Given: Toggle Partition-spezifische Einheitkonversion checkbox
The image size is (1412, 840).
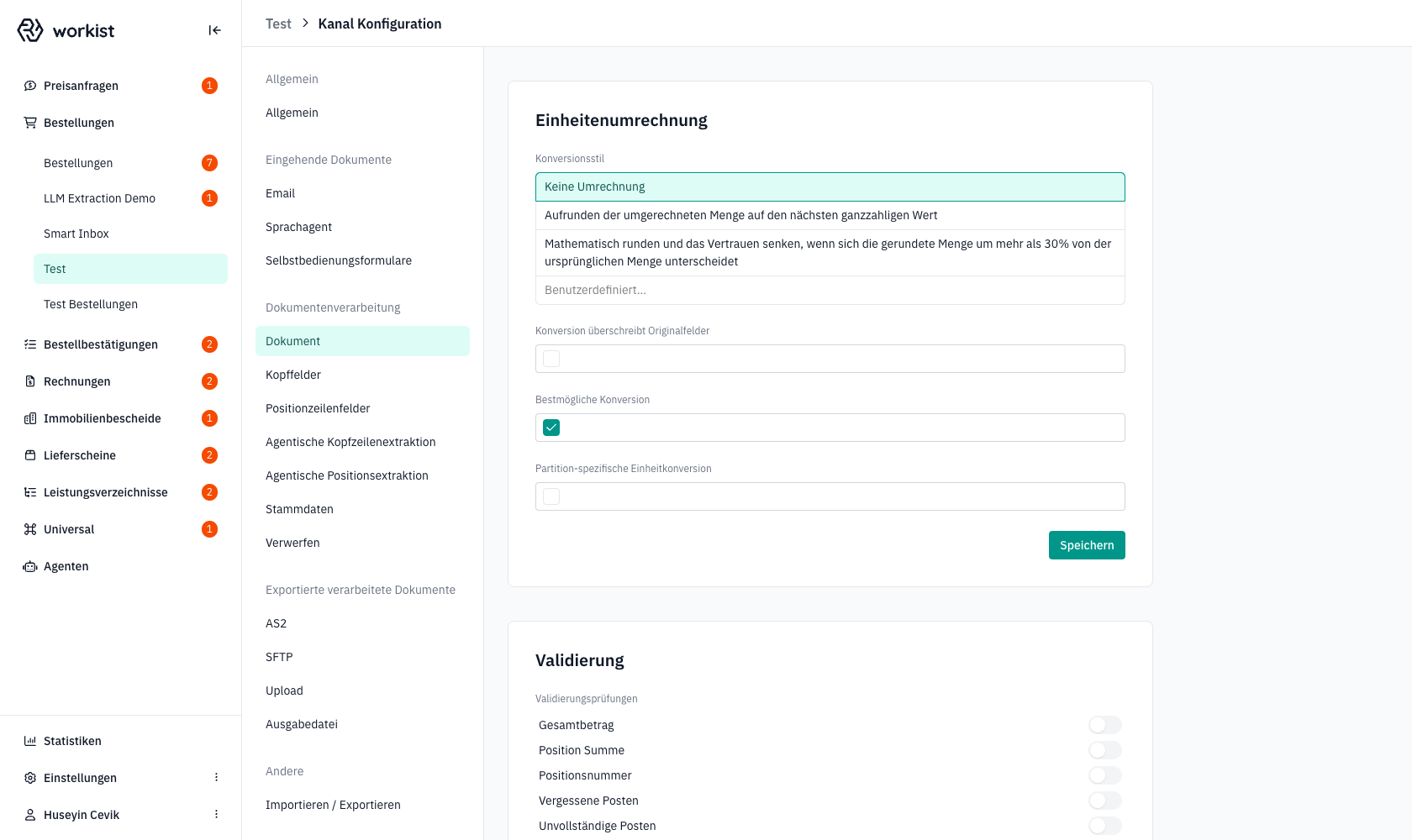Looking at the screenshot, I should click(551, 496).
